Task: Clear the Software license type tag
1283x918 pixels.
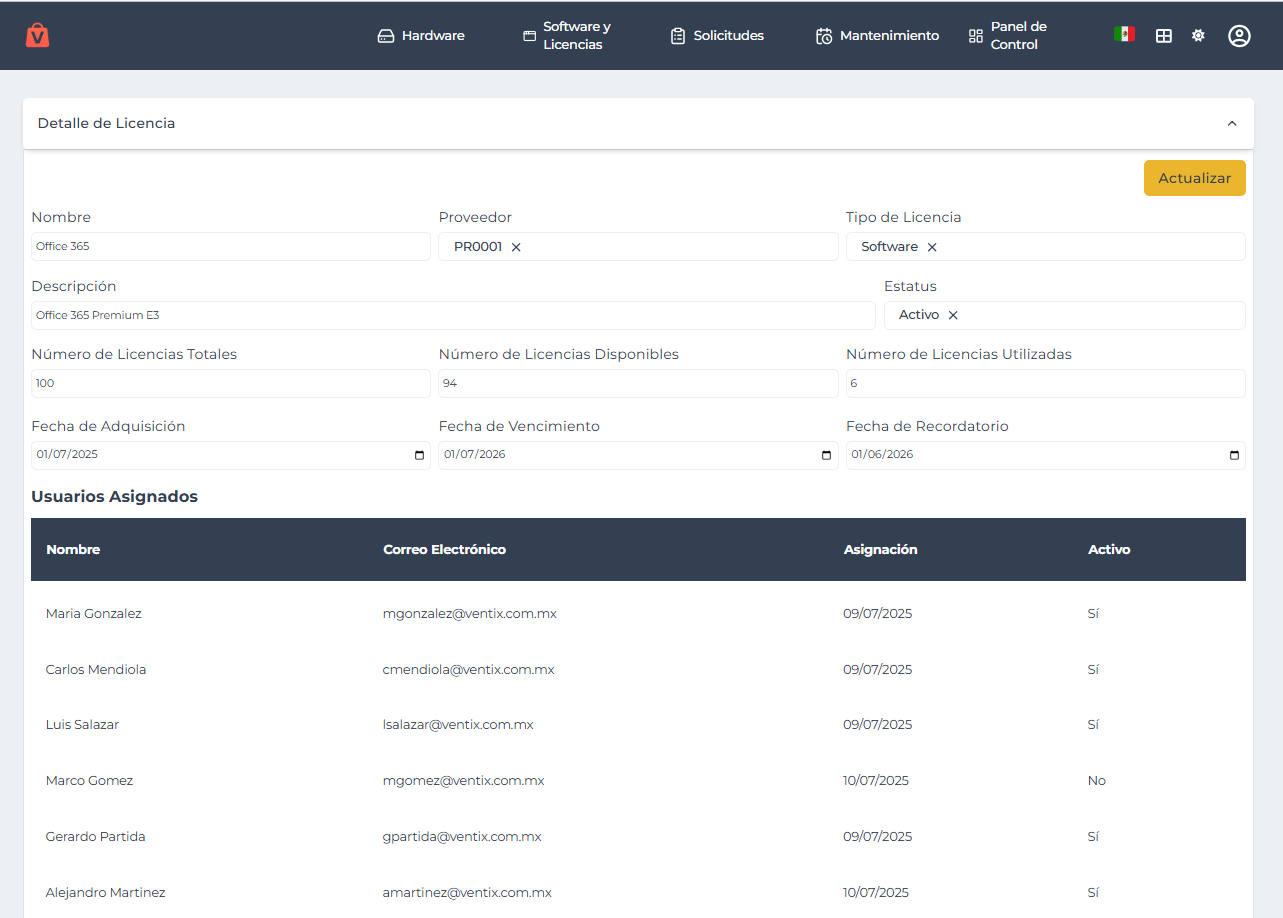Action: click(x=932, y=247)
